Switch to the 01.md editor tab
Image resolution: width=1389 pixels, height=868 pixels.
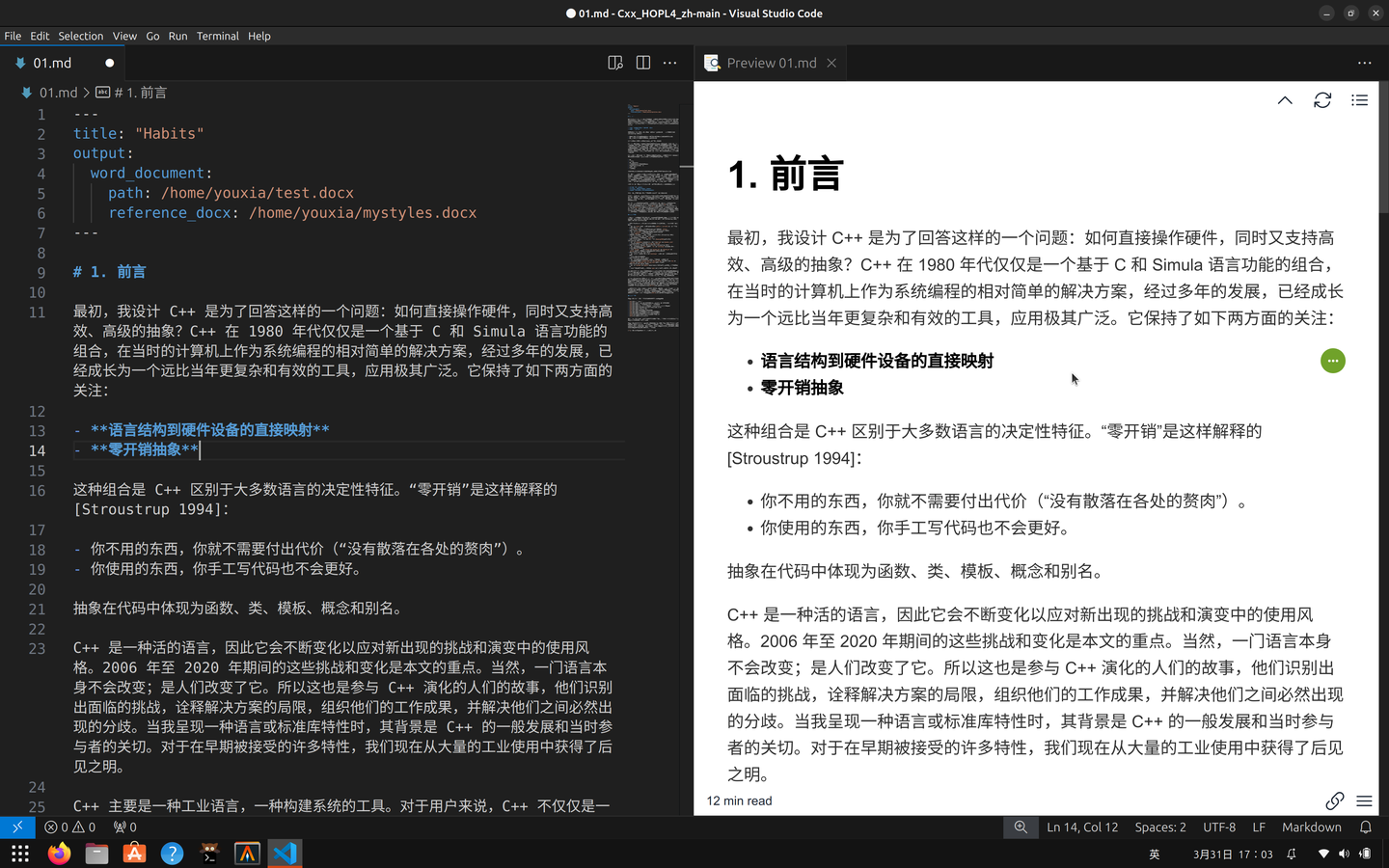click(x=53, y=62)
